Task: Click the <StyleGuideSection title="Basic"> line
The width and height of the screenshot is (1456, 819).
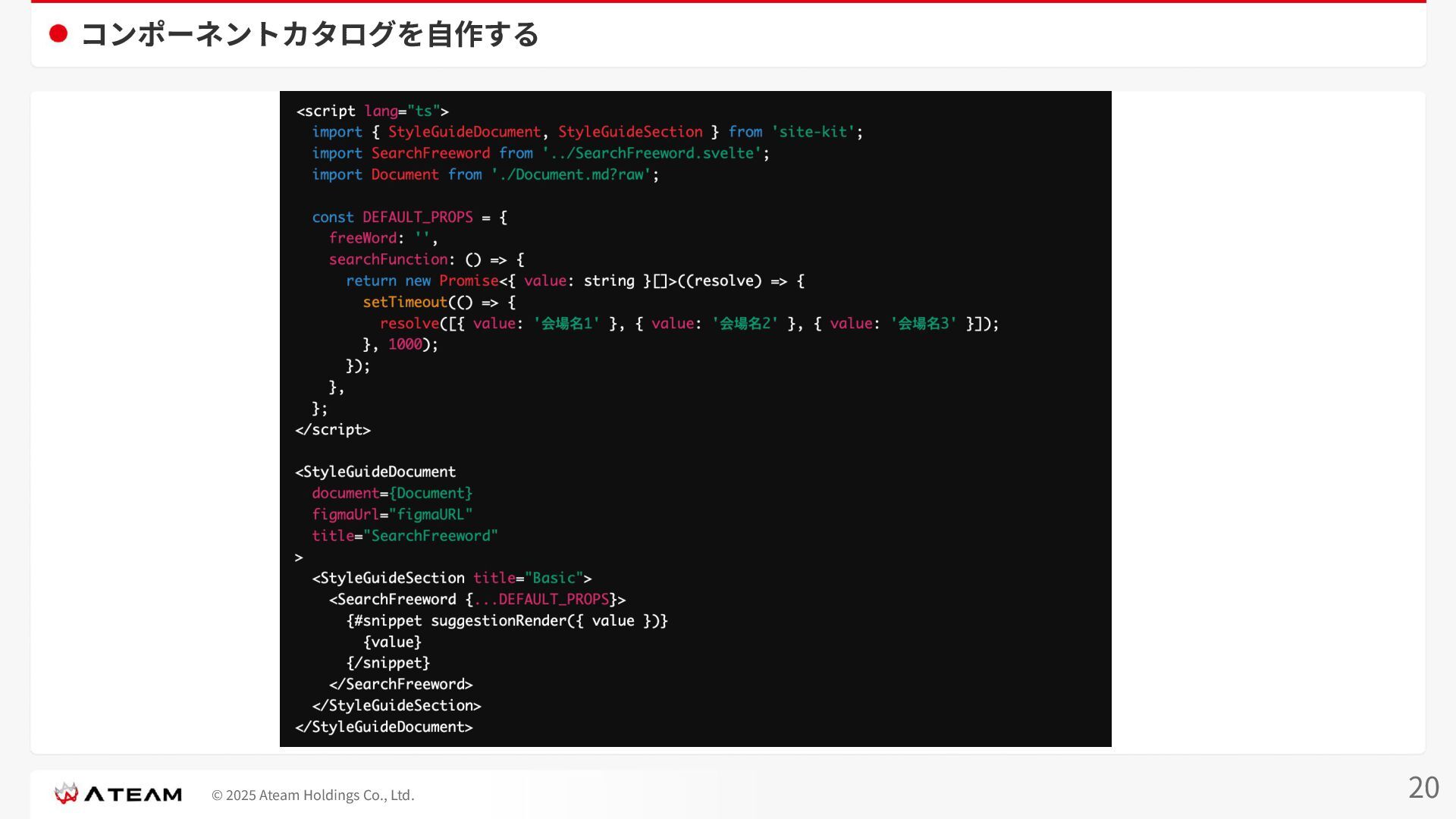Action: click(452, 578)
